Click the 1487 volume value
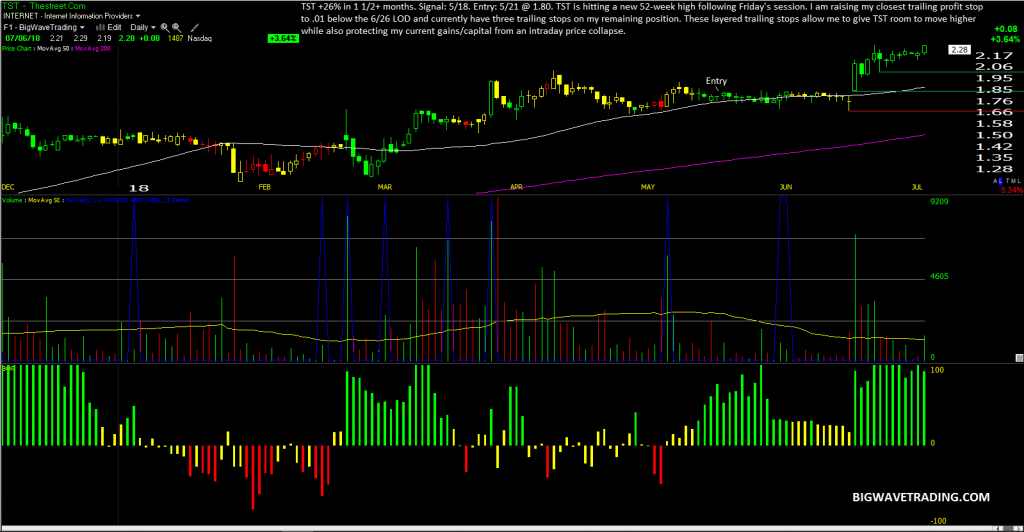 click(x=176, y=39)
